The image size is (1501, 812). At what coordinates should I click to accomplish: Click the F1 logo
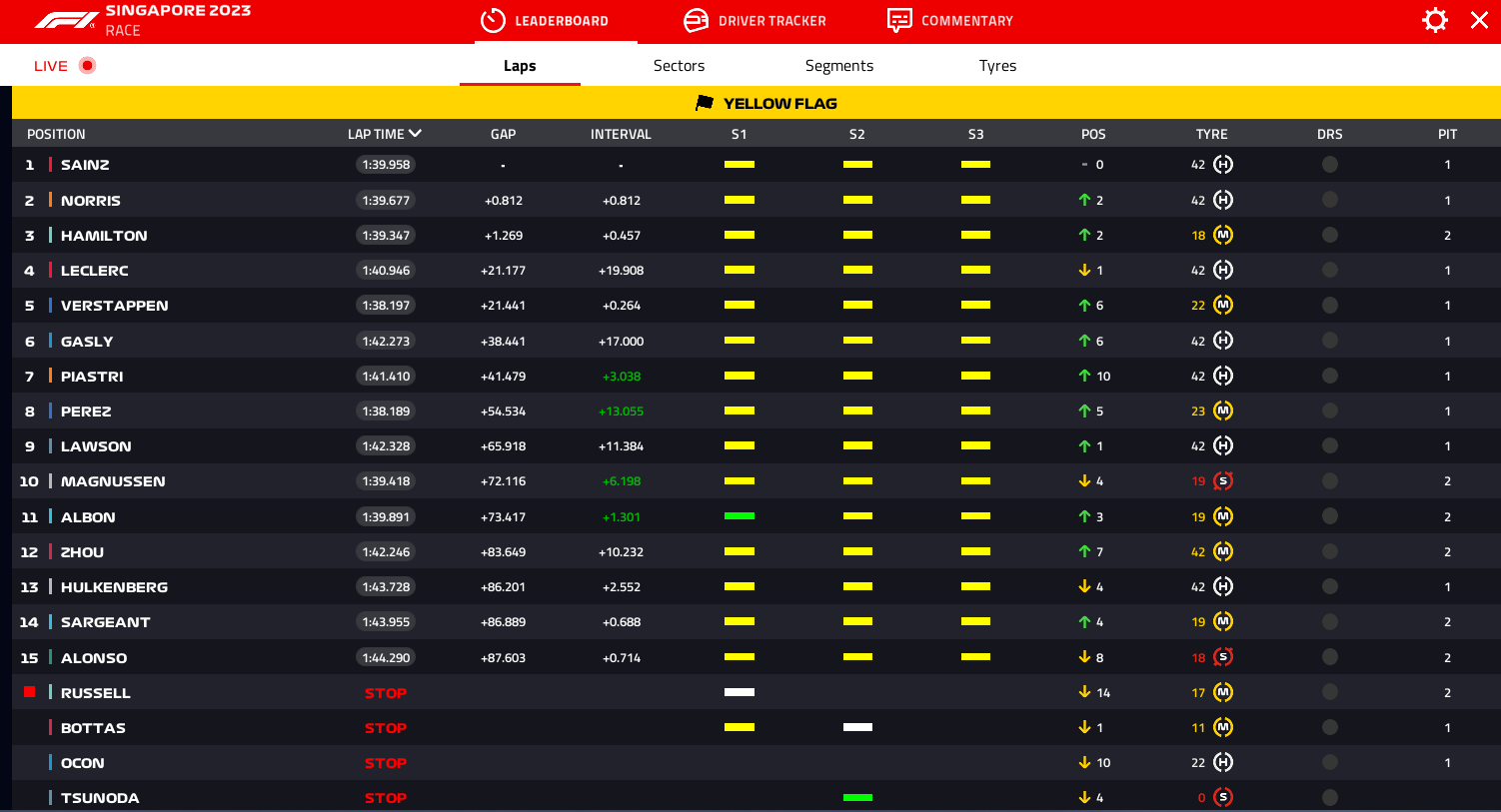(x=67, y=20)
